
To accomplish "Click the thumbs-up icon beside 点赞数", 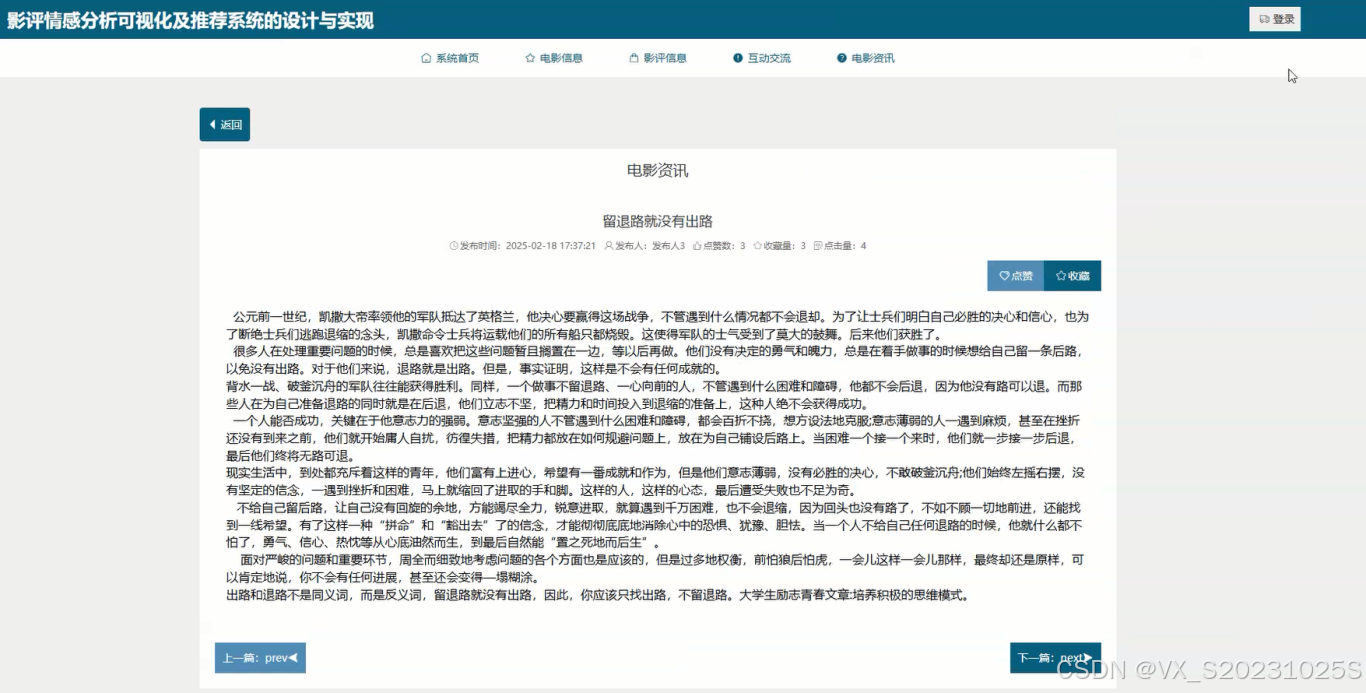I will click(x=699, y=245).
